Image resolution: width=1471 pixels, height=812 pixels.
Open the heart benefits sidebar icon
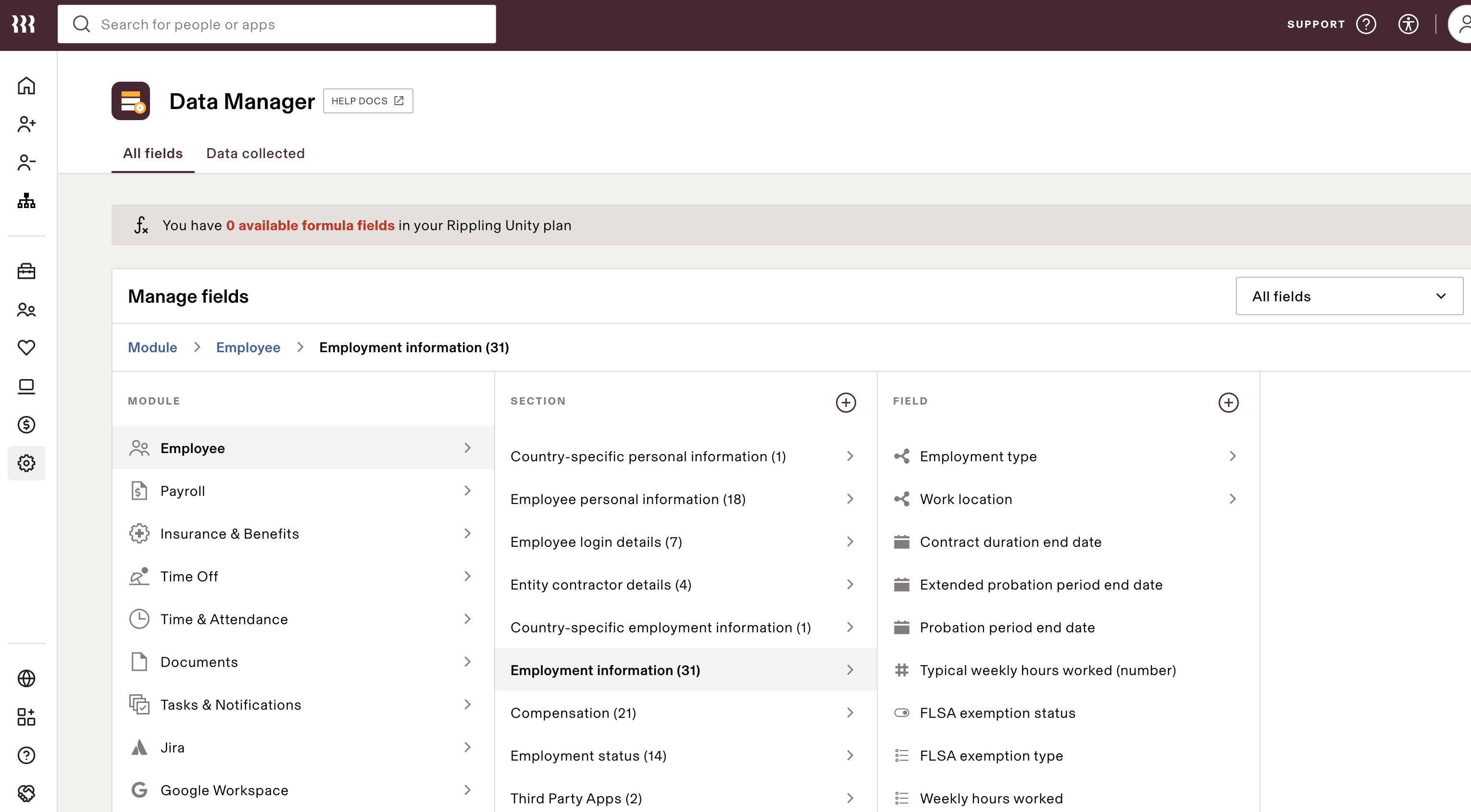pyautogui.click(x=26, y=347)
